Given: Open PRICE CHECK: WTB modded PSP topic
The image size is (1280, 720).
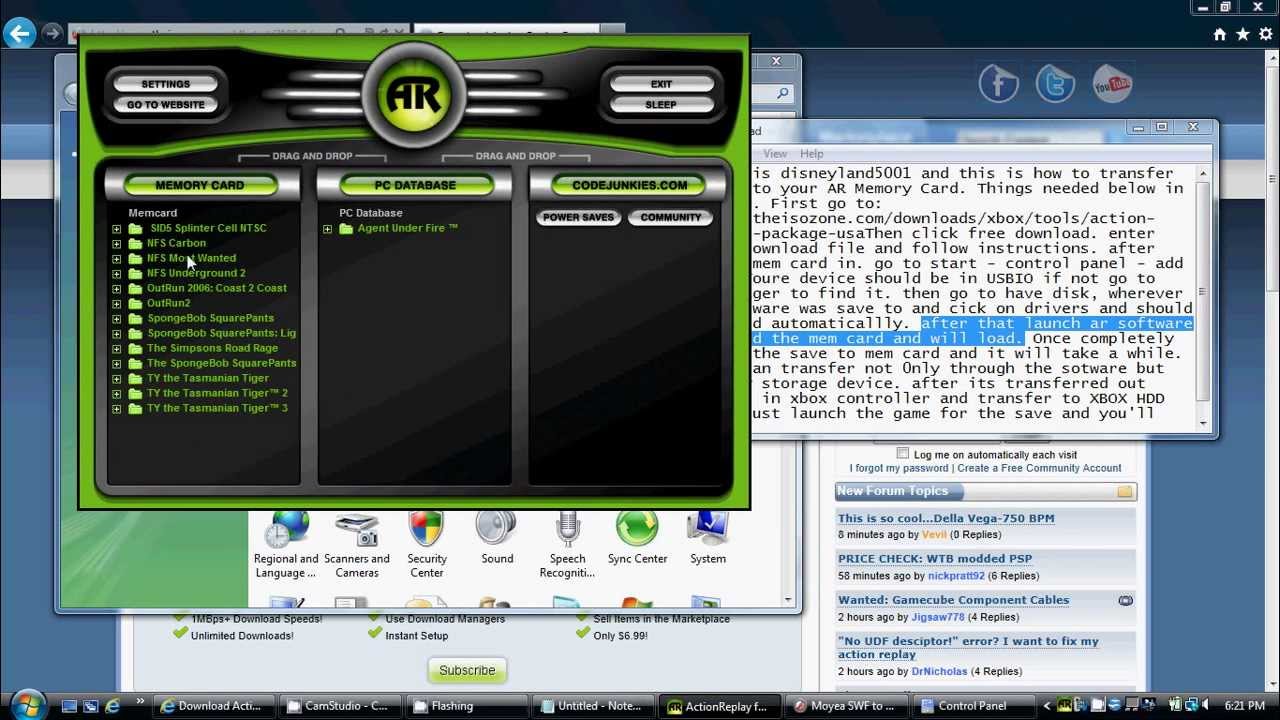Looking at the screenshot, I should [935, 559].
